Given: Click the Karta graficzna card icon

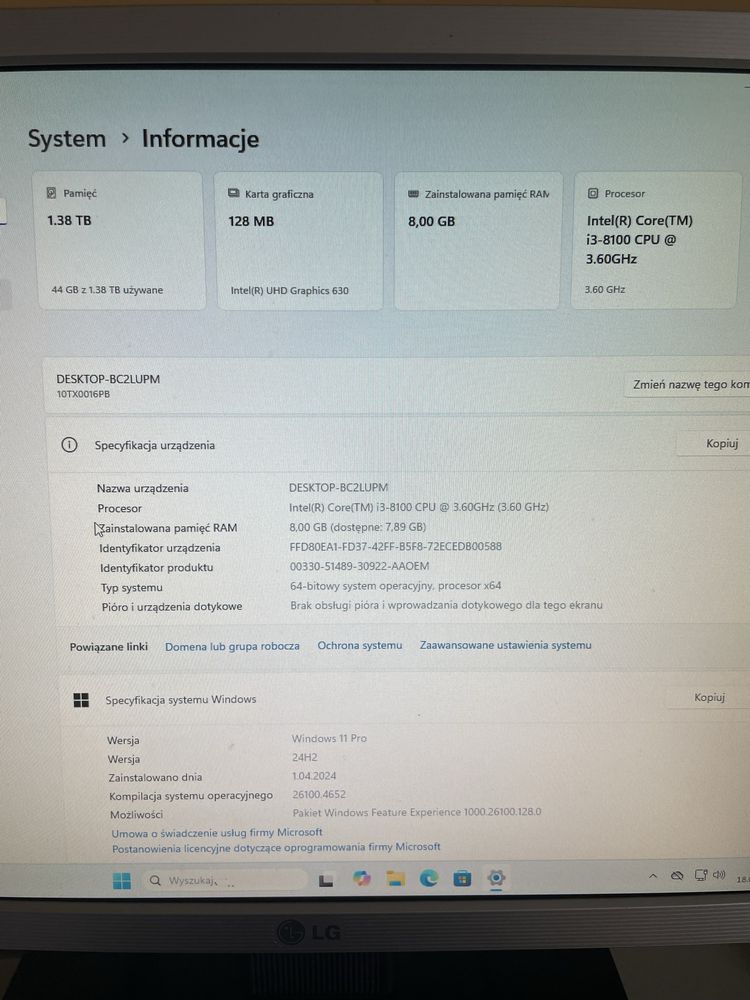Looking at the screenshot, I should coord(234,193).
